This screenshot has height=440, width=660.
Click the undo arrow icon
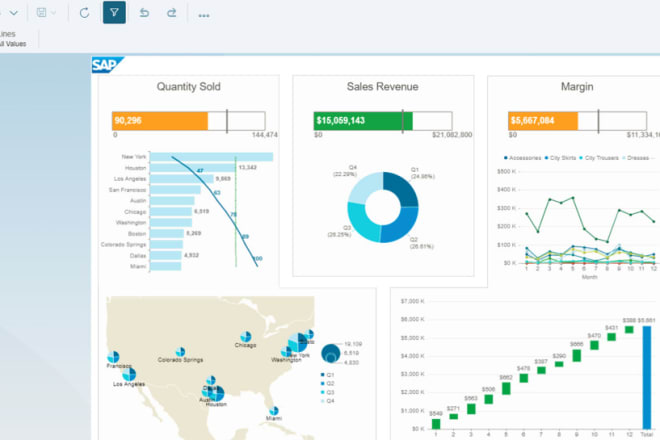tap(144, 13)
